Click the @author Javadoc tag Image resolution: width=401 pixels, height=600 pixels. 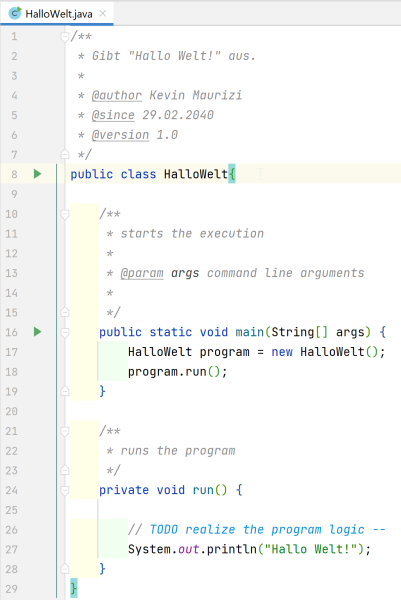117,95
